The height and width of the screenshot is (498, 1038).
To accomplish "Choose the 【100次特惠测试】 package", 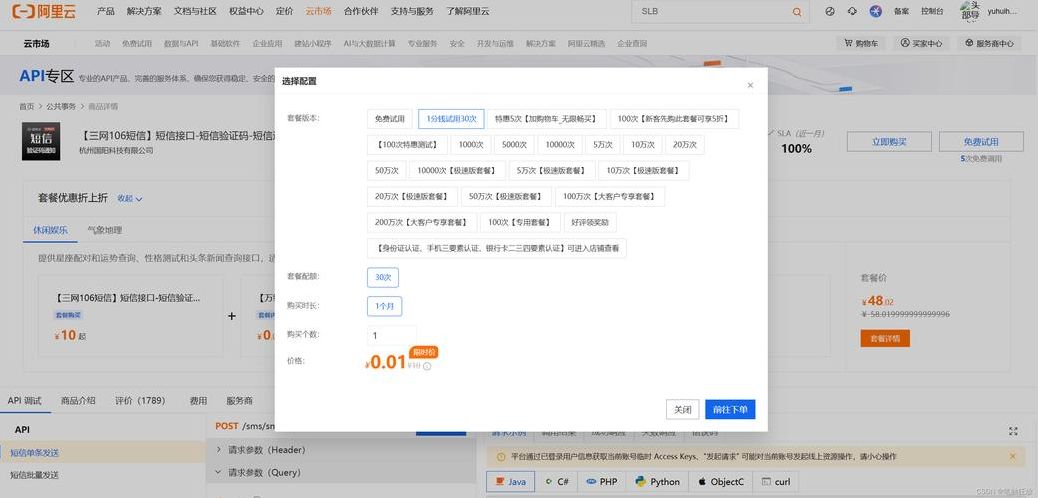I will [x=406, y=144].
